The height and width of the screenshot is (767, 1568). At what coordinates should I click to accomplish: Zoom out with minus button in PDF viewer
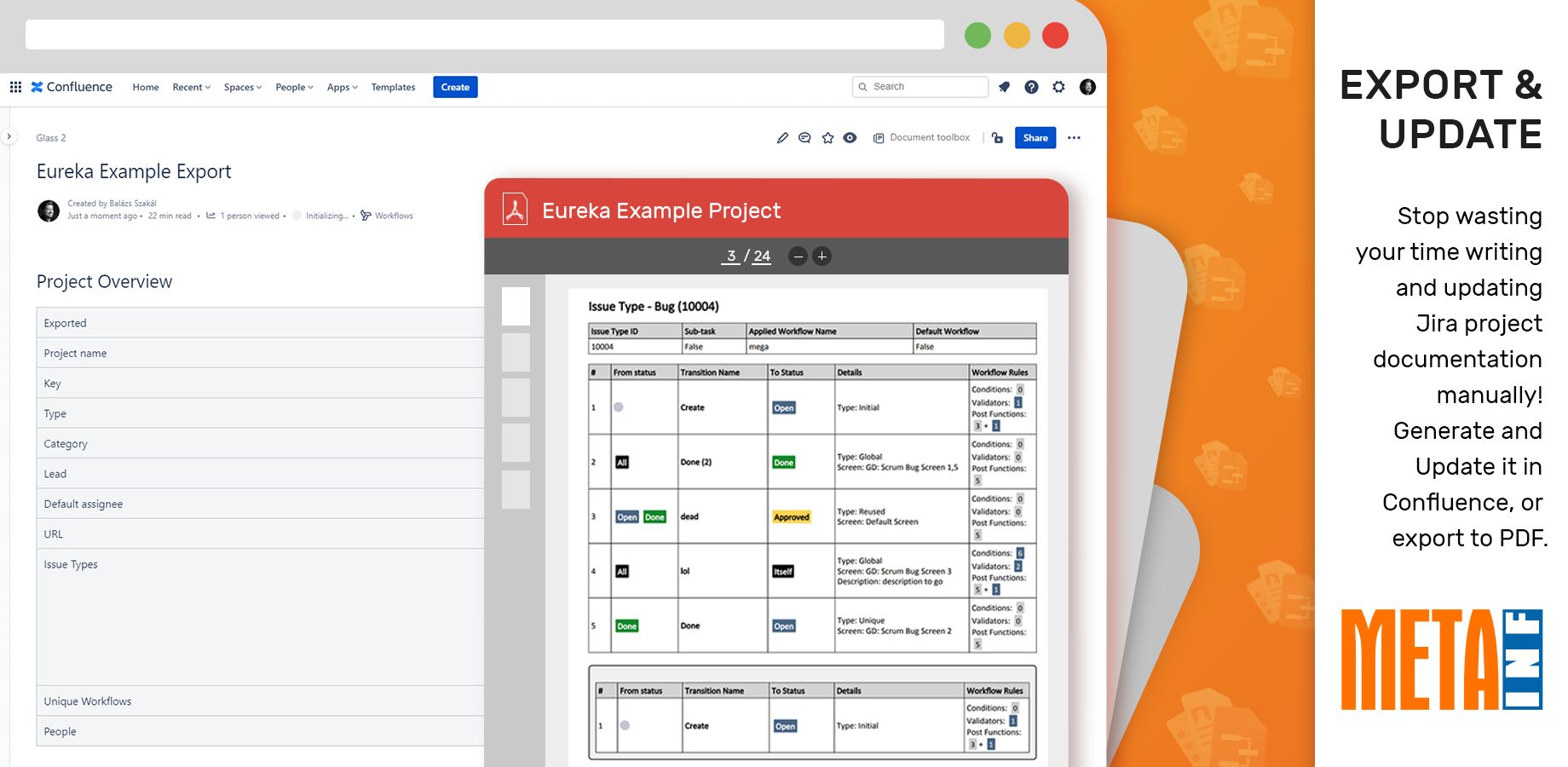798,256
